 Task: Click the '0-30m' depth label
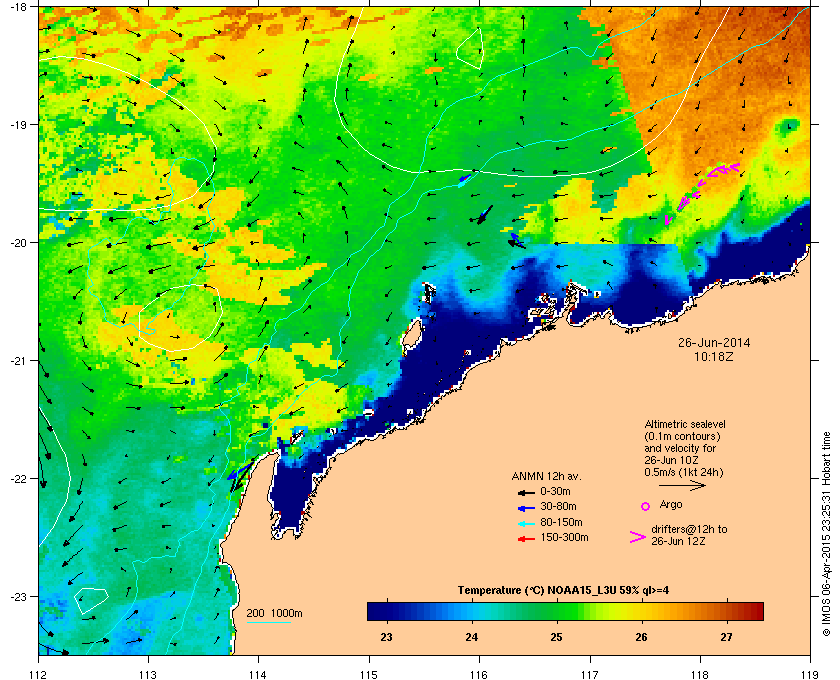coord(555,491)
